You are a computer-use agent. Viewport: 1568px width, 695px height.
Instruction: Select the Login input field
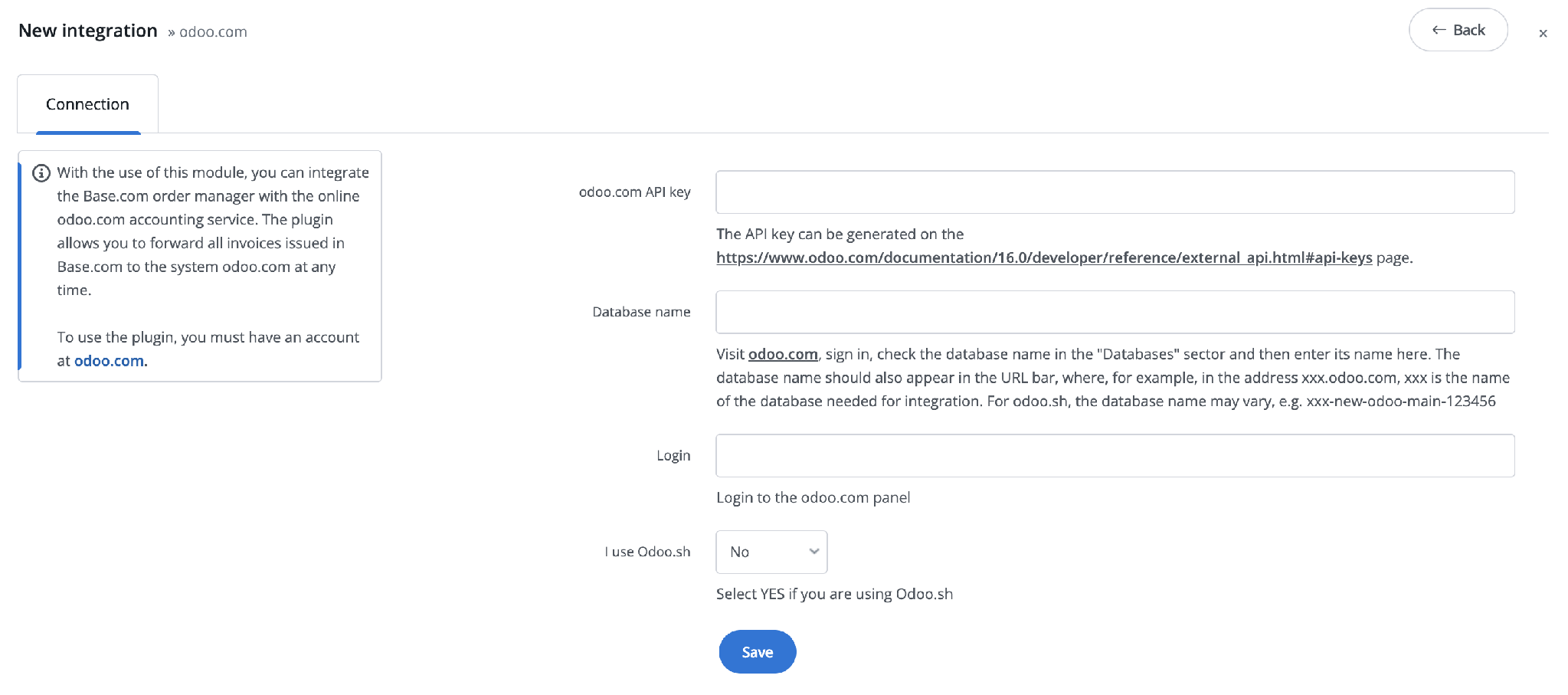pyautogui.click(x=1115, y=456)
